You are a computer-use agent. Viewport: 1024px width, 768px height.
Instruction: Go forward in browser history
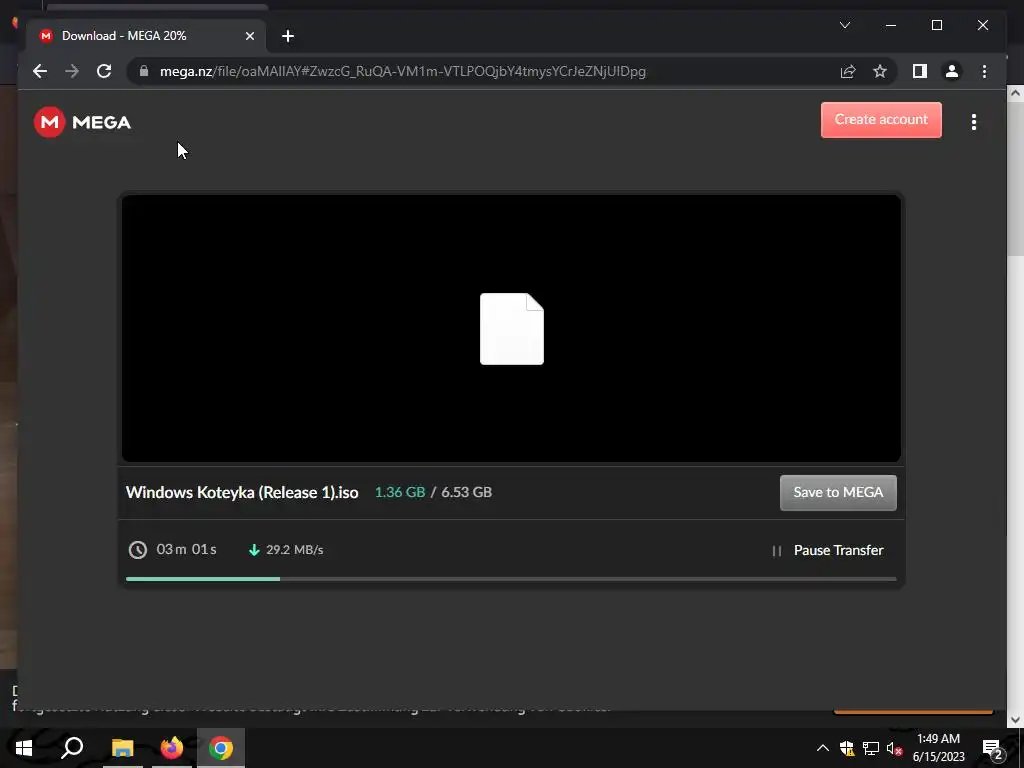[72, 71]
